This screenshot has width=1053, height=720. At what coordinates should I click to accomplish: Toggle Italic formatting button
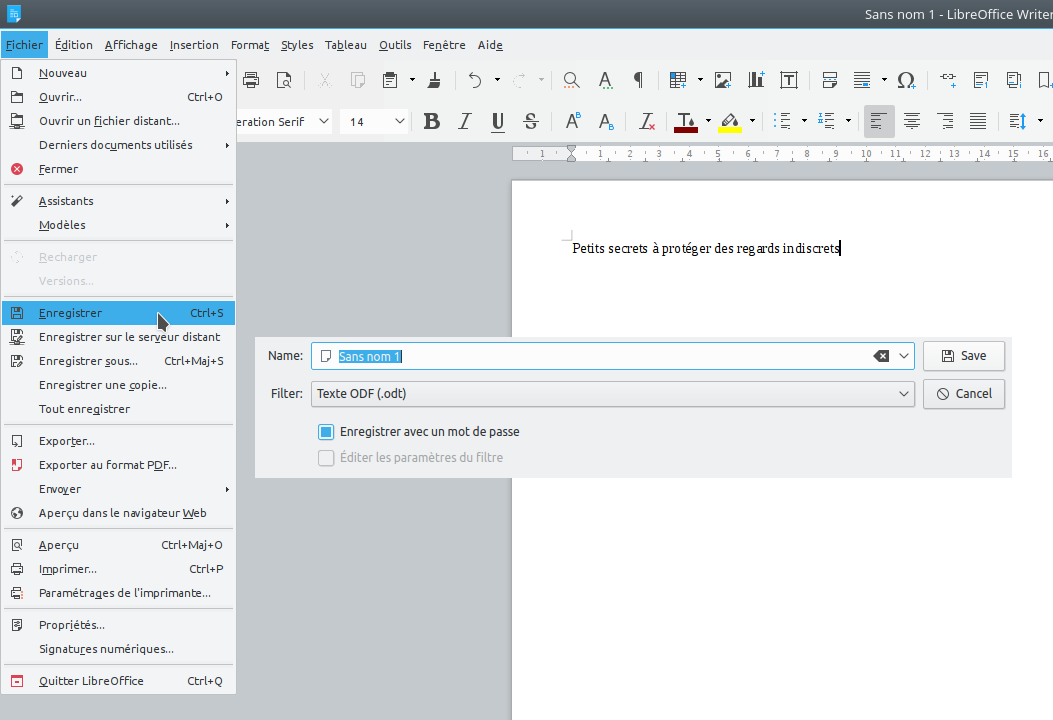[464, 122]
